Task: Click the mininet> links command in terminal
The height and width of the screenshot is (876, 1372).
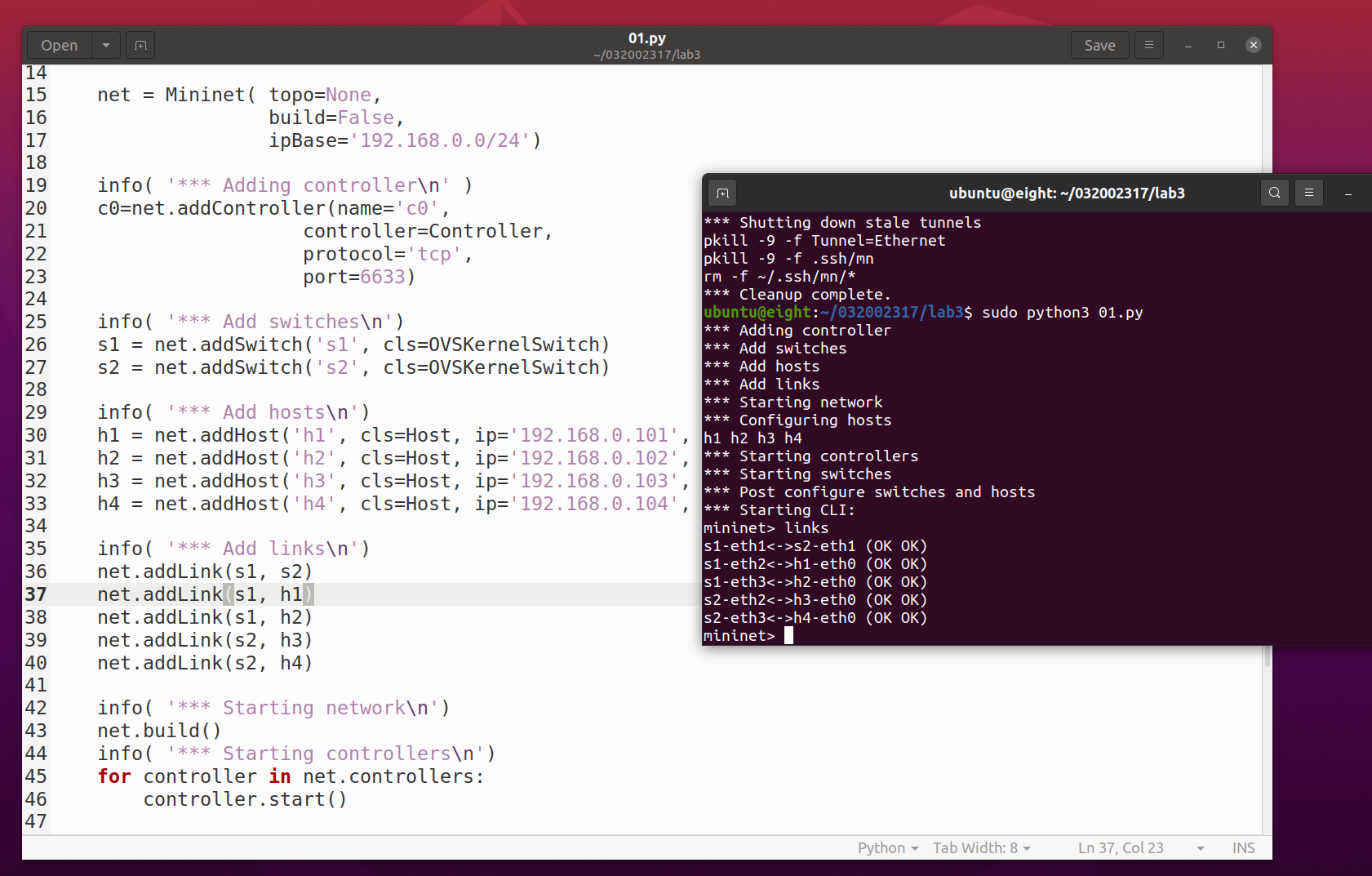Action: 766,528
